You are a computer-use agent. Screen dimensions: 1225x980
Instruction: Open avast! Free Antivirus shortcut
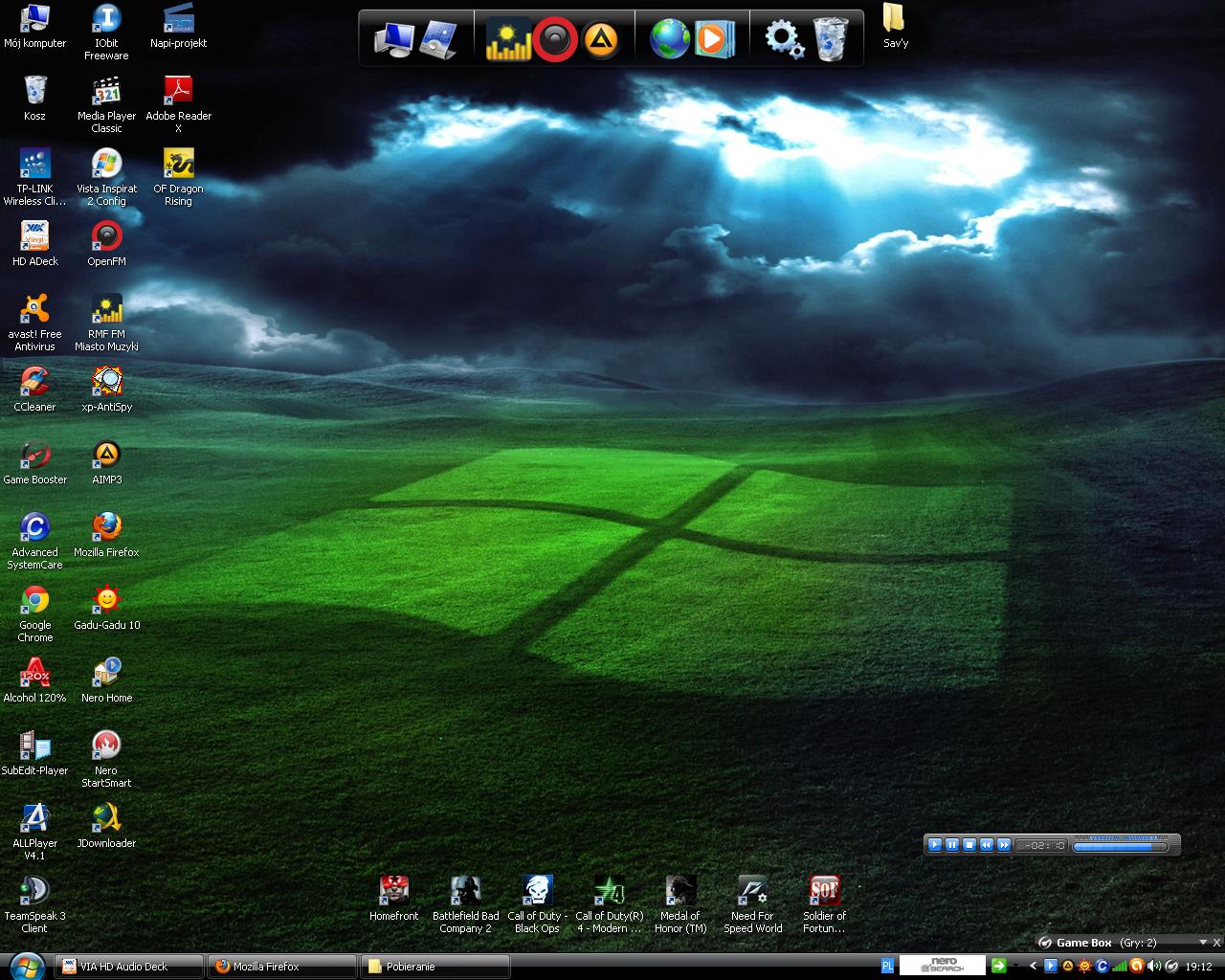click(34, 323)
